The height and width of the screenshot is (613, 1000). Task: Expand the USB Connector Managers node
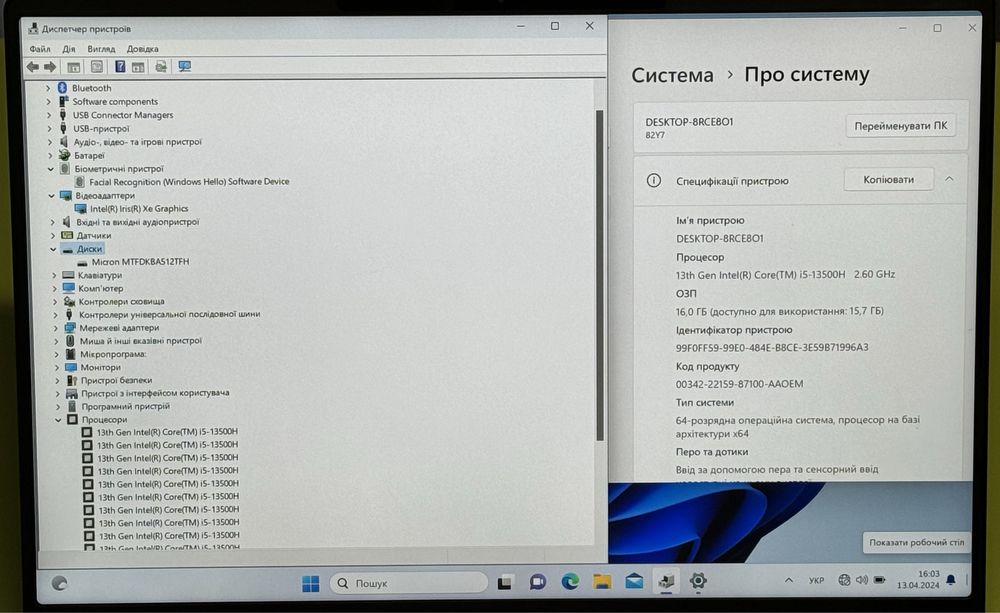pos(49,115)
